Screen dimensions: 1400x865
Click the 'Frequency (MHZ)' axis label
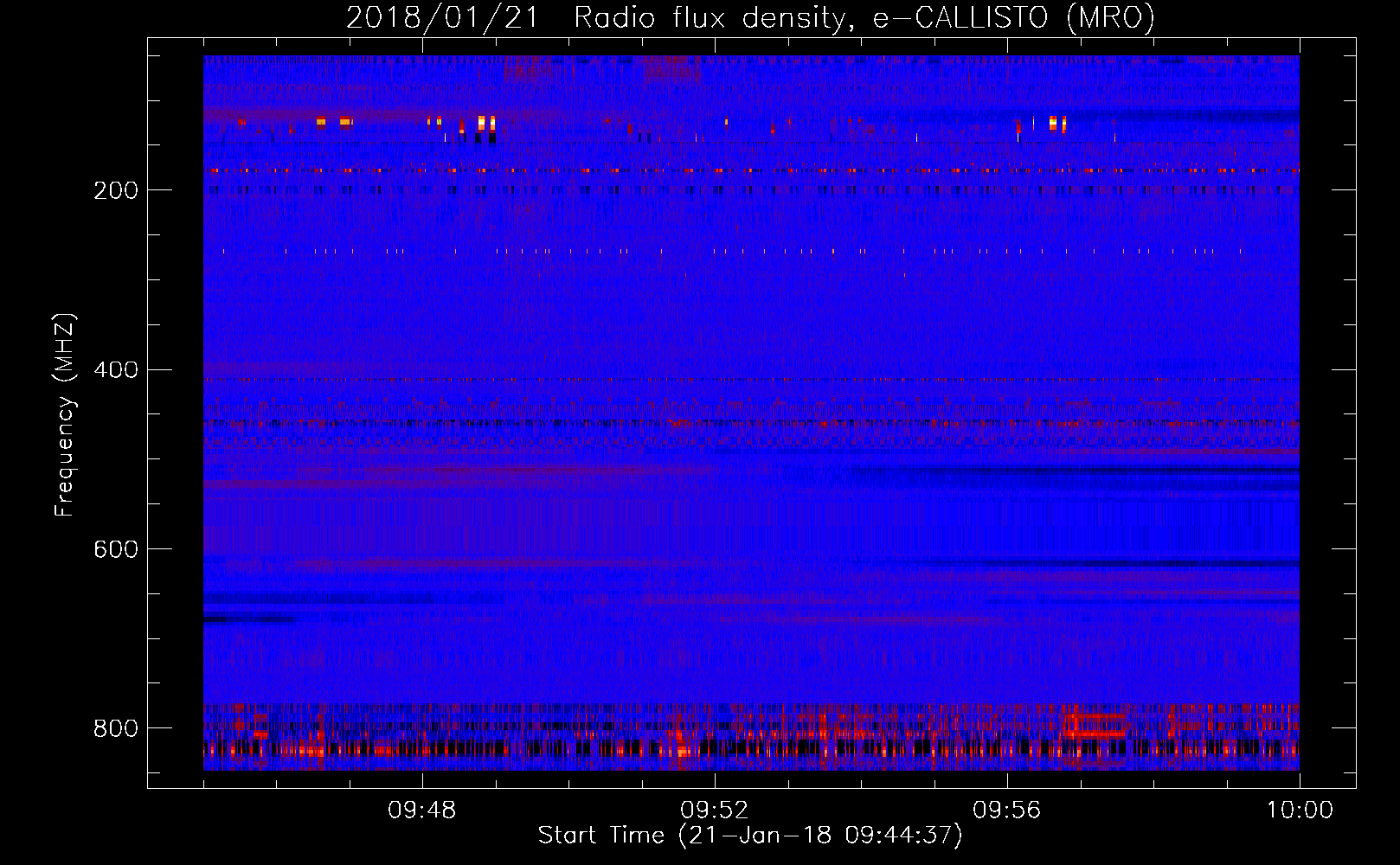click(x=64, y=414)
